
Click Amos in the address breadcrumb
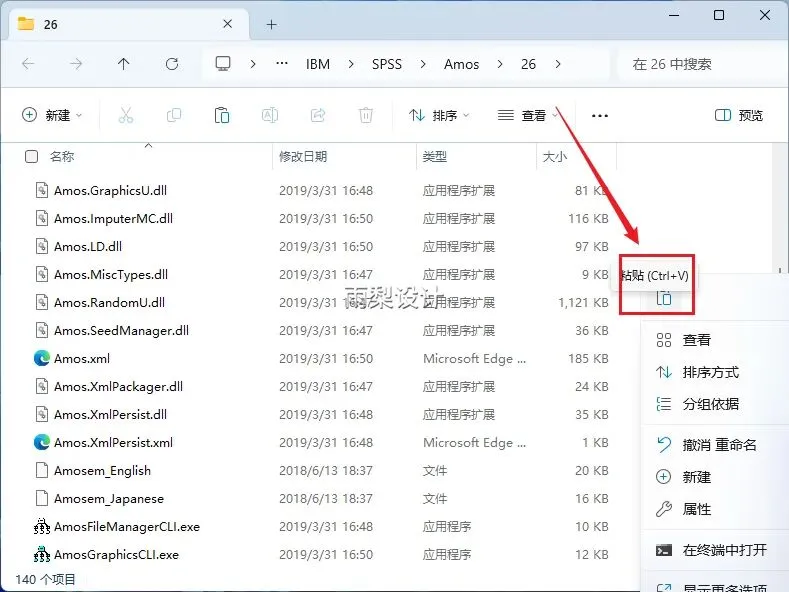(x=461, y=64)
